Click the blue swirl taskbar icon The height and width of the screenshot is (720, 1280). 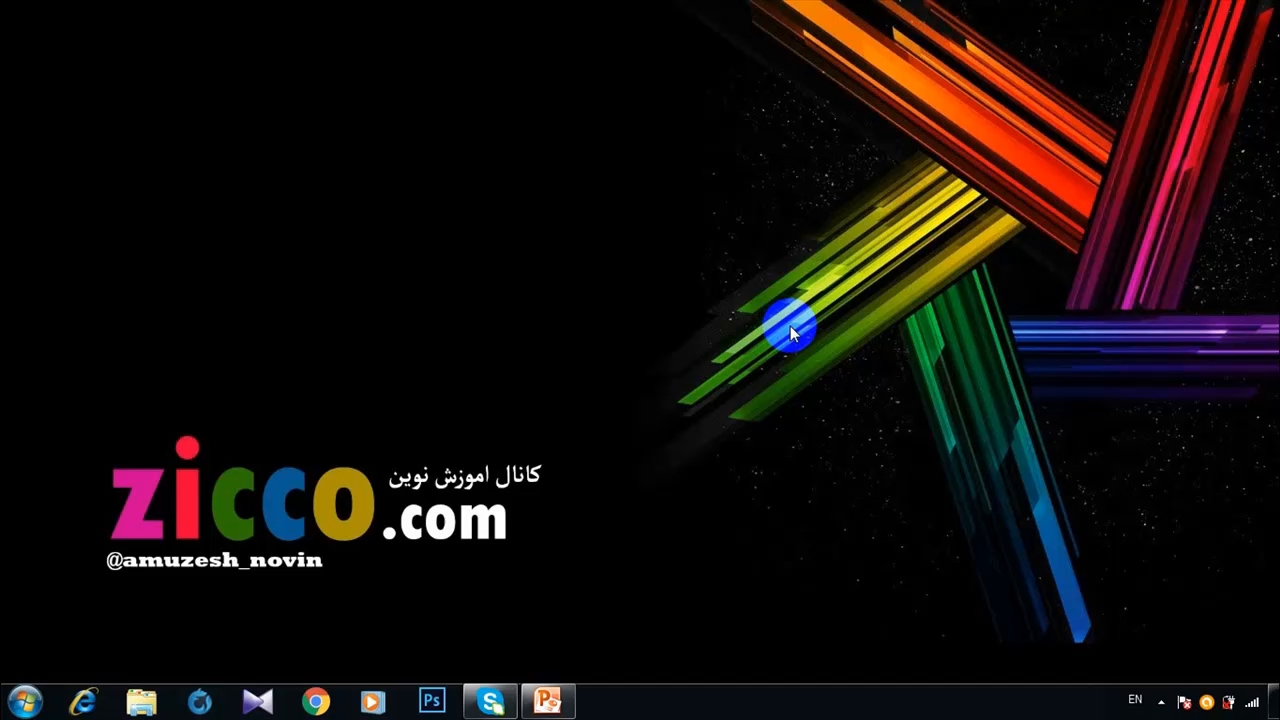tap(200, 701)
